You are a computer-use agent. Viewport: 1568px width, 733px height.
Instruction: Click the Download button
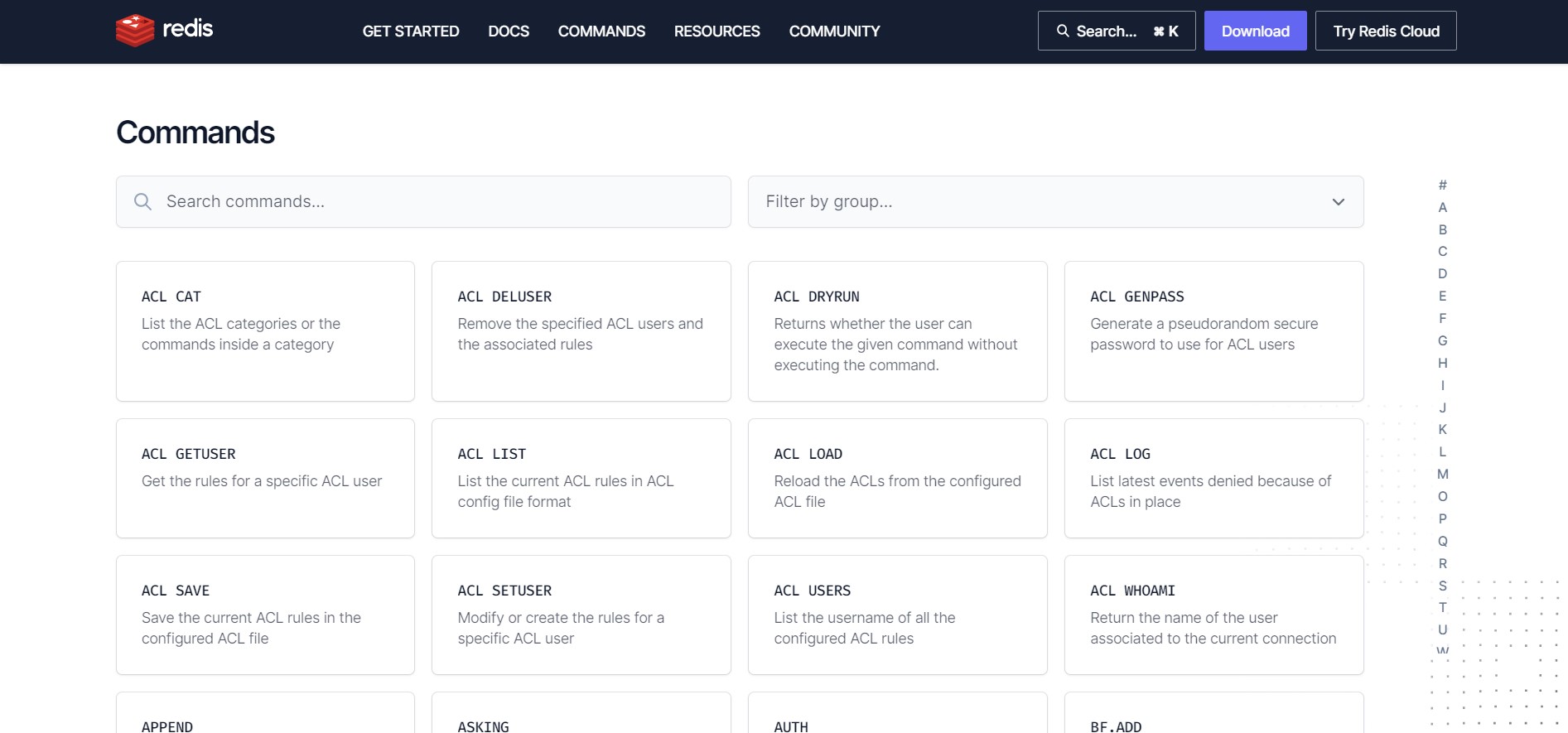[1255, 31]
